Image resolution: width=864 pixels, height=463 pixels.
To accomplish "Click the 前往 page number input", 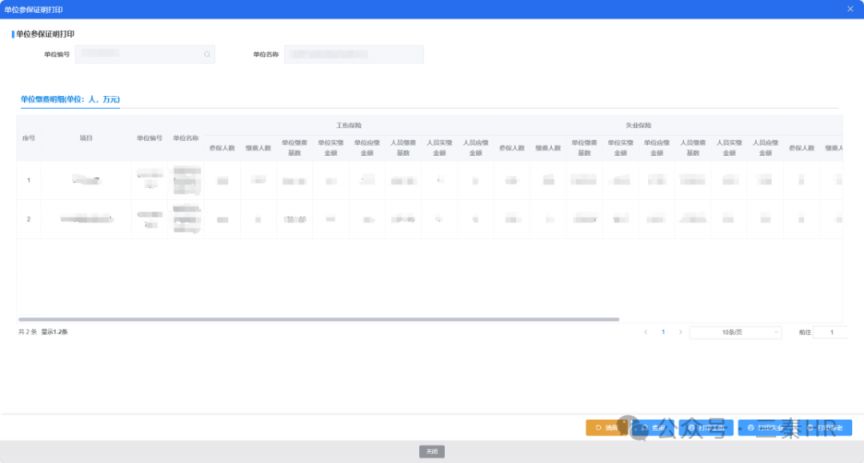I will tap(830, 332).
